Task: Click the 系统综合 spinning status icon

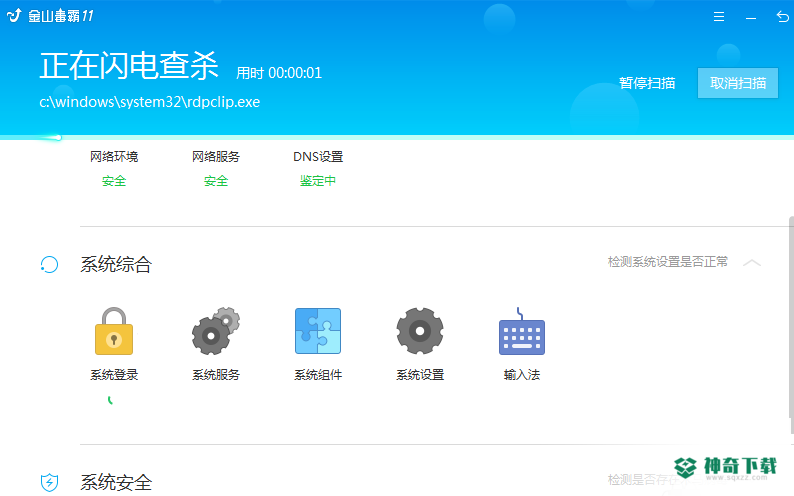Action: (50, 264)
